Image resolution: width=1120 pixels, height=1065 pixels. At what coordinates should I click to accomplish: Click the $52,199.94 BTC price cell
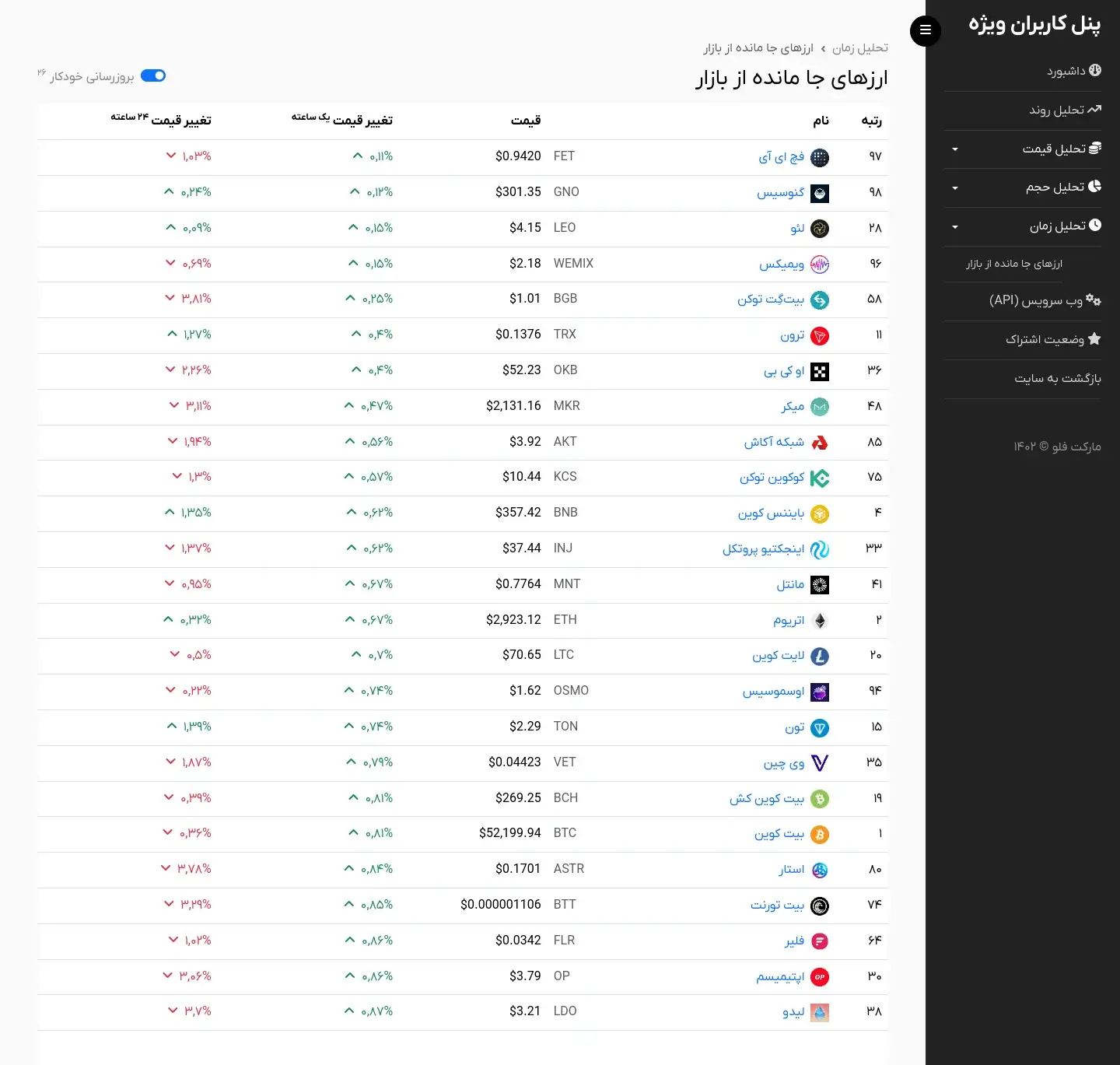510,833
